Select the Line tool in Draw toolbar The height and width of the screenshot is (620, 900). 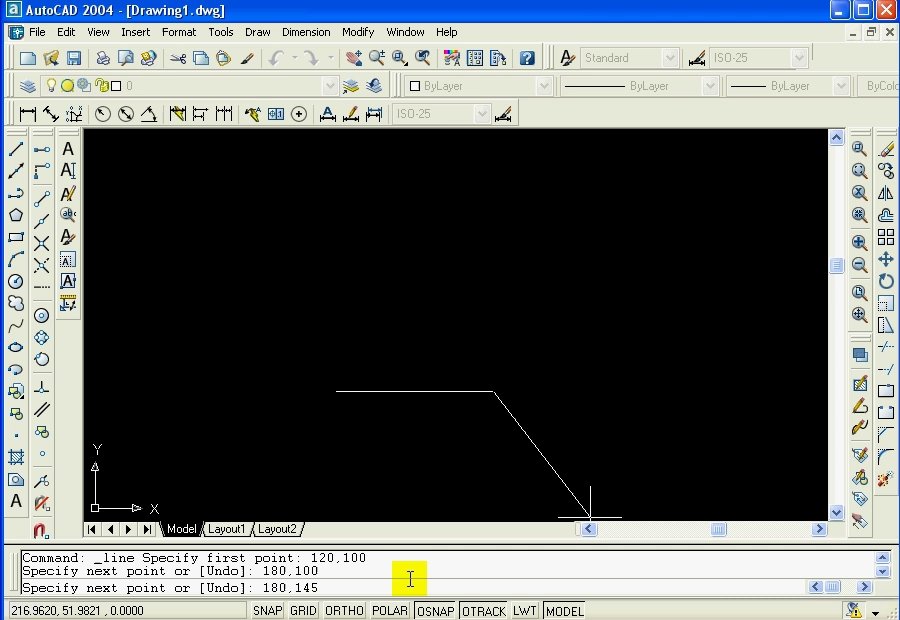click(x=16, y=149)
